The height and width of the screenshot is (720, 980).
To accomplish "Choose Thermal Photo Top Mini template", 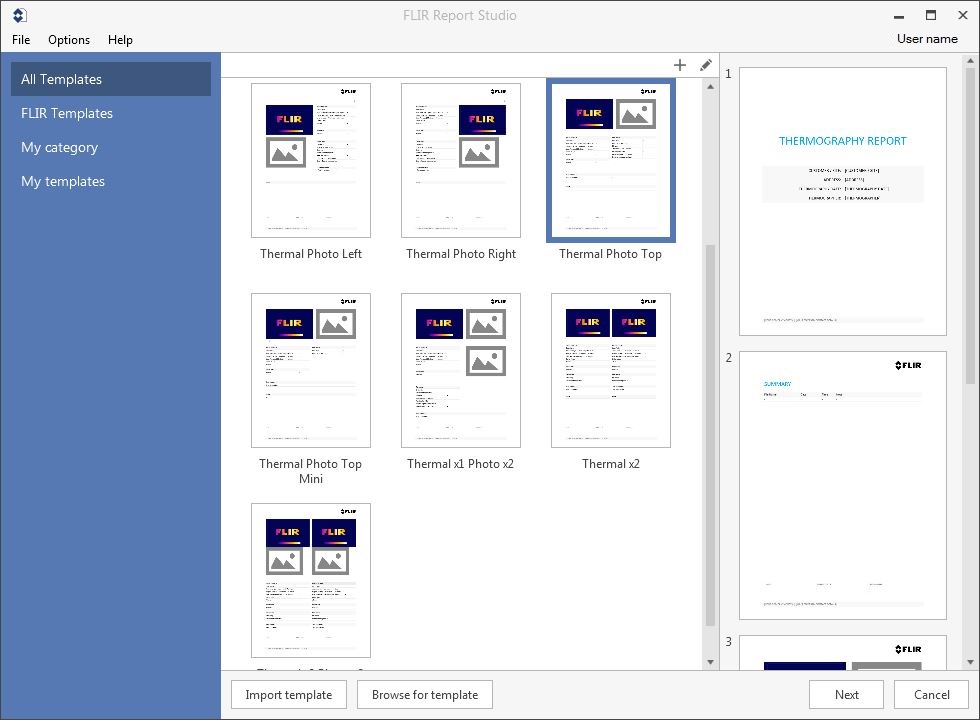I will point(311,371).
